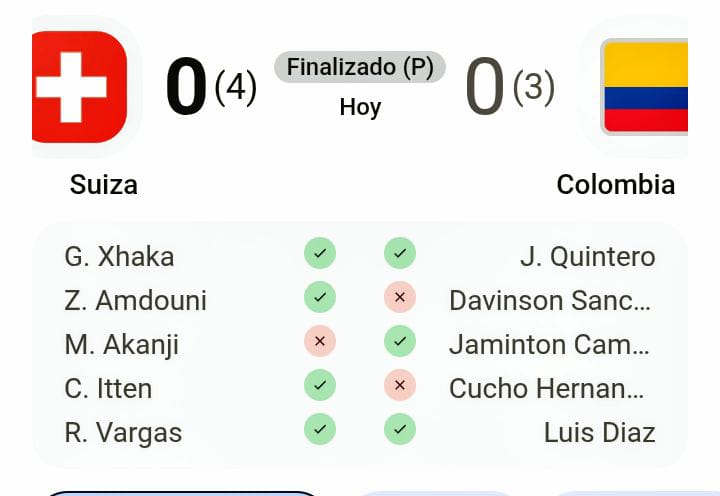Image resolution: width=720 pixels, height=496 pixels.
Task: Select Davinson Sanchez's missed penalty cross
Action: click(x=400, y=297)
